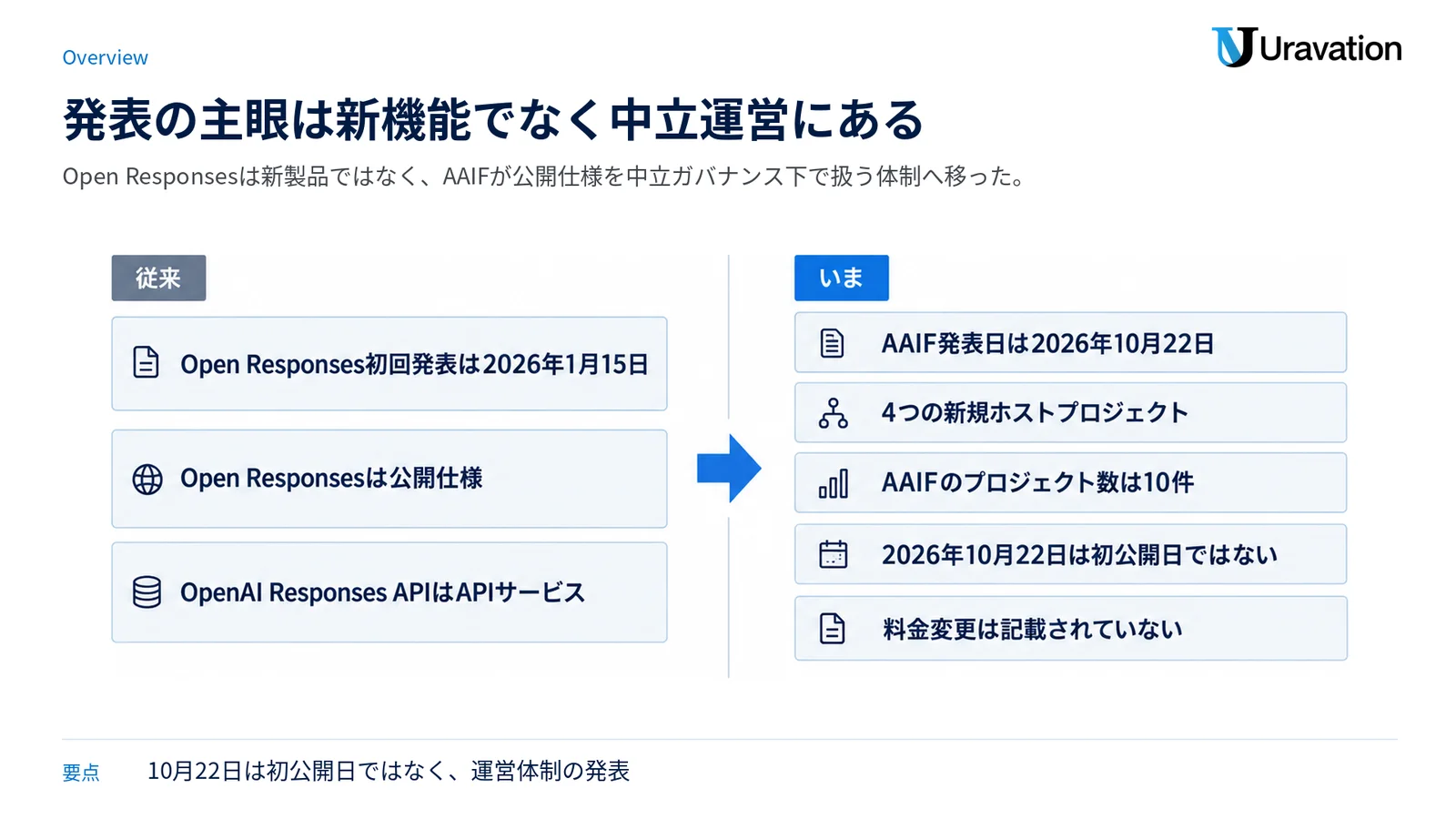Click document icon beside 料金変更は記載されていない

coord(833,628)
